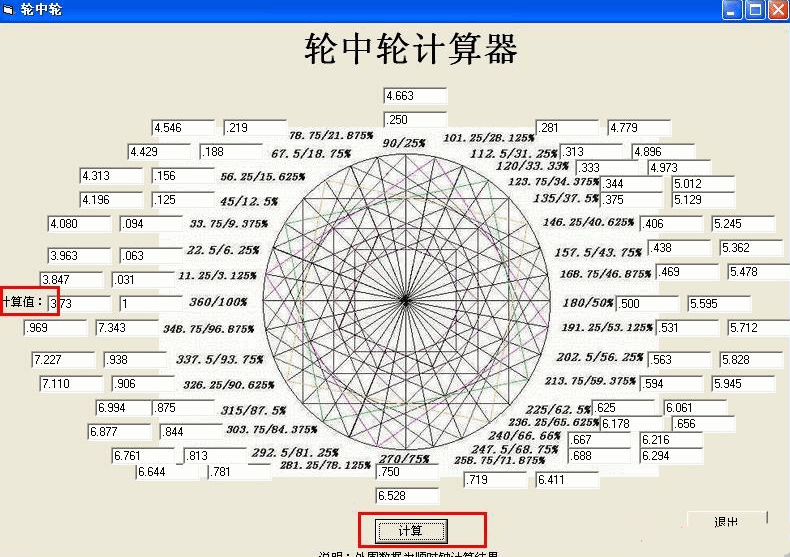Focus the 4.546 field

[183, 128]
